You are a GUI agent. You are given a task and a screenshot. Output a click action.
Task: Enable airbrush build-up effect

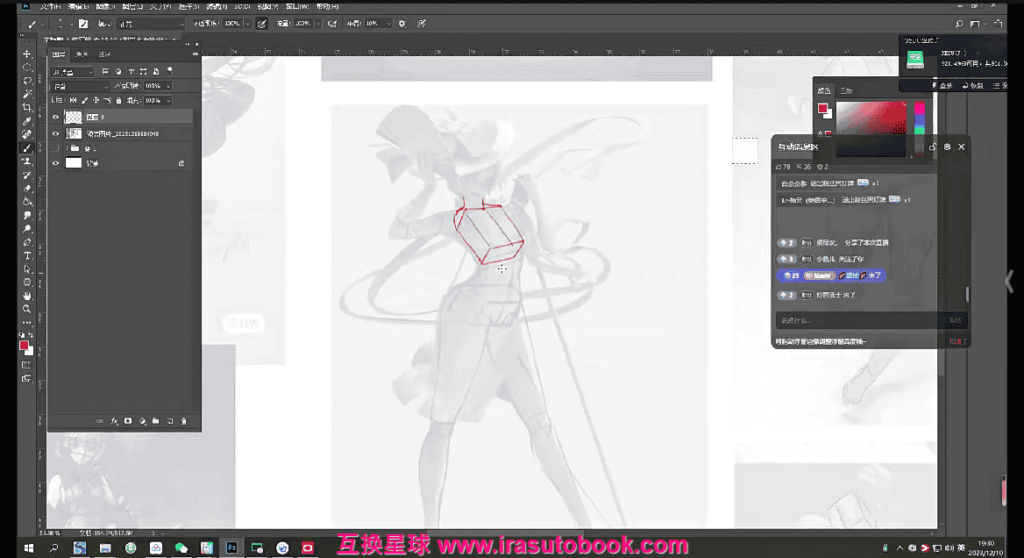(x=332, y=24)
